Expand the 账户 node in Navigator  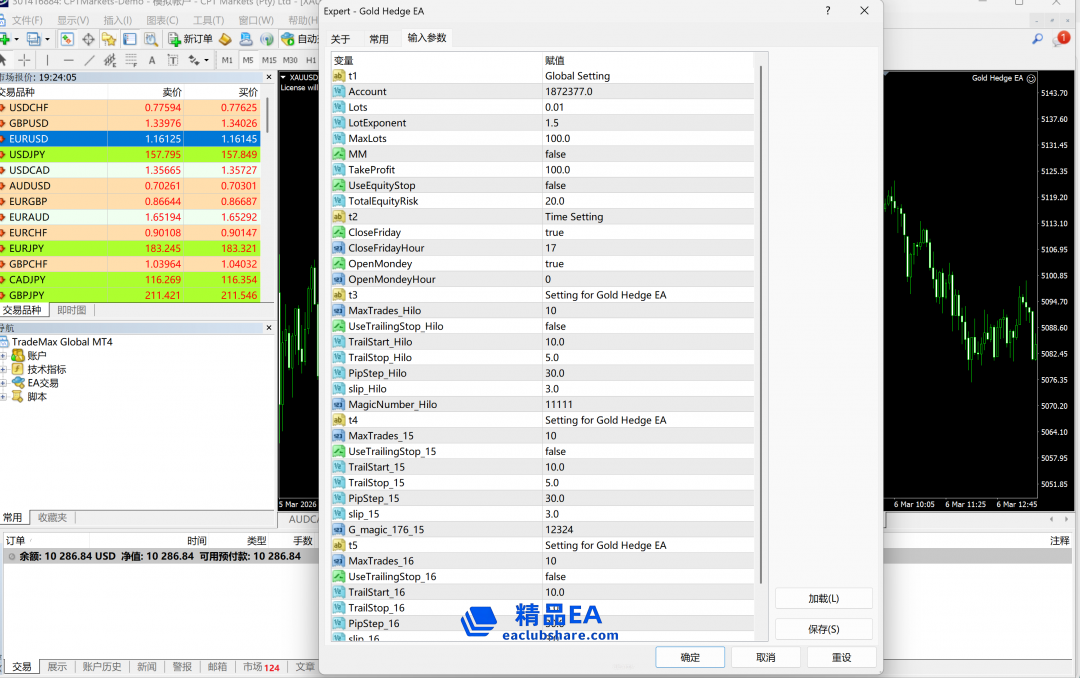tap(4, 356)
